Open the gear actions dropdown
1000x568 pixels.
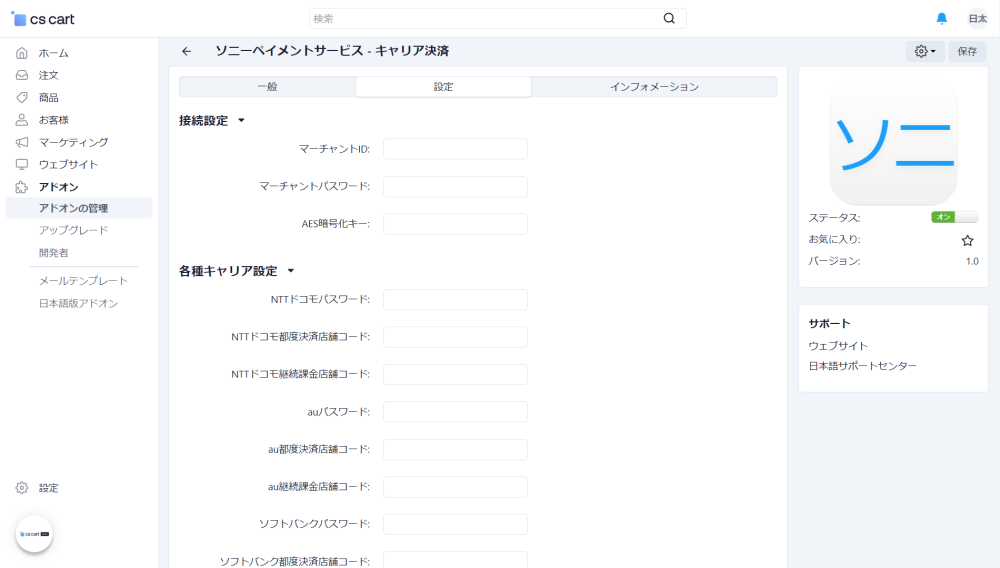[x=925, y=51]
